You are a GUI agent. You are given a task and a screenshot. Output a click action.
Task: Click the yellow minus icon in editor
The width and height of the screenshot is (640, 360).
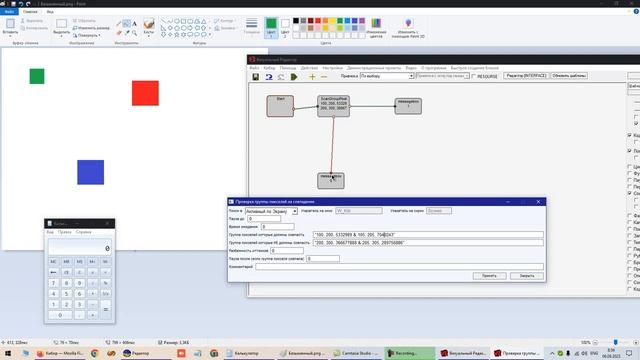(324, 77)
